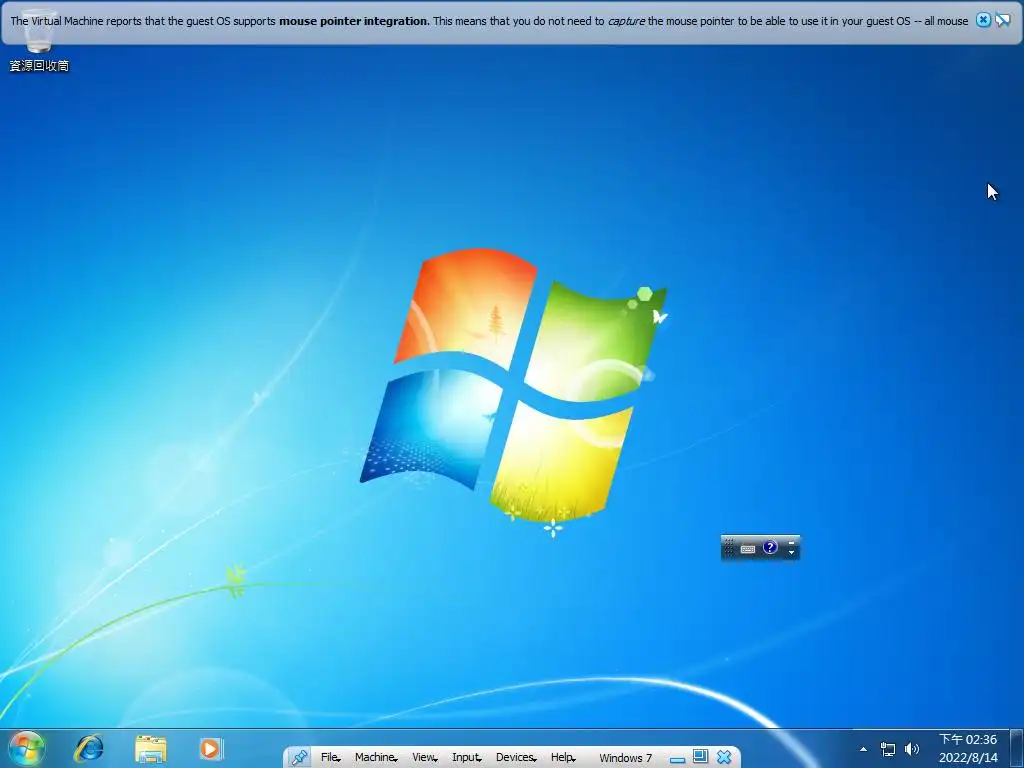This screenshot has width=1024, height=768.
Task: Open Windows Explorer from the taskbar
Action: 151,749
